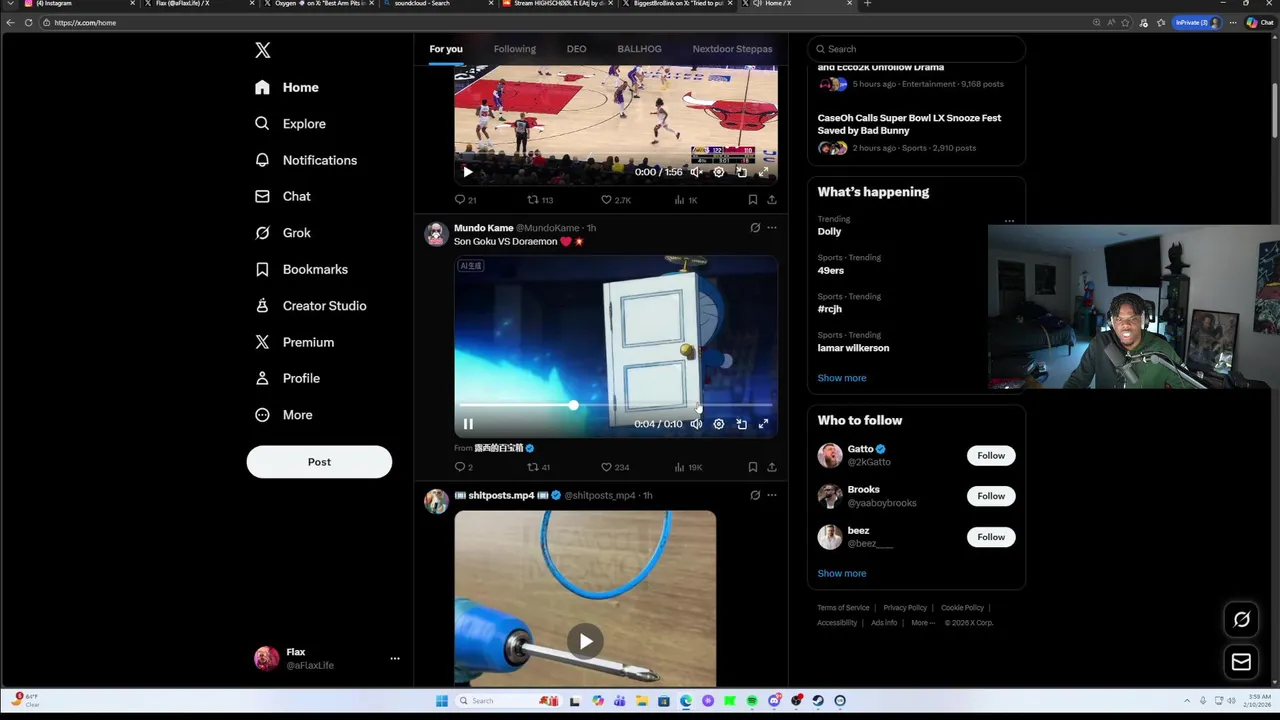This screenshot has width=1280, height=720.
Task: Open settings on Goku VS Doraemon video
Action: click(718, 424)
